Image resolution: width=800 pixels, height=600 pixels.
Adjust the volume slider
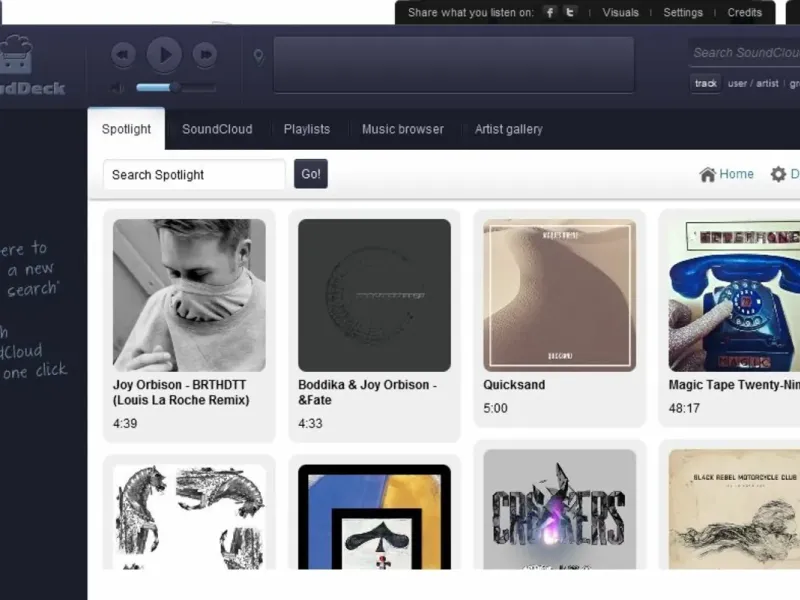click(176, 88)
